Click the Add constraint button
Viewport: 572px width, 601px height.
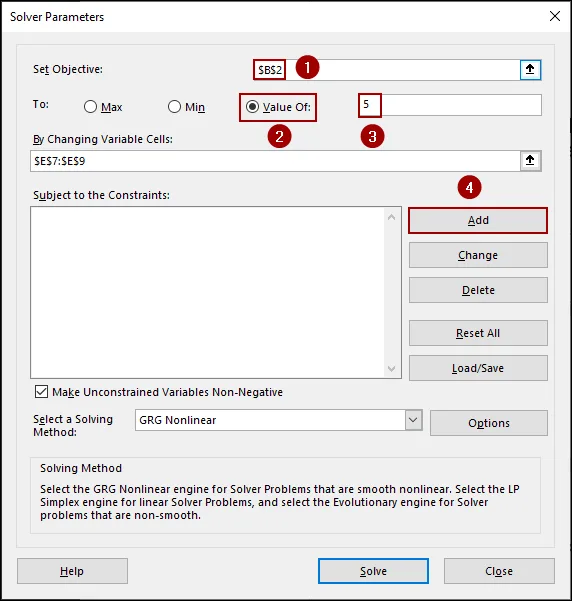click(x=478, y=220)
